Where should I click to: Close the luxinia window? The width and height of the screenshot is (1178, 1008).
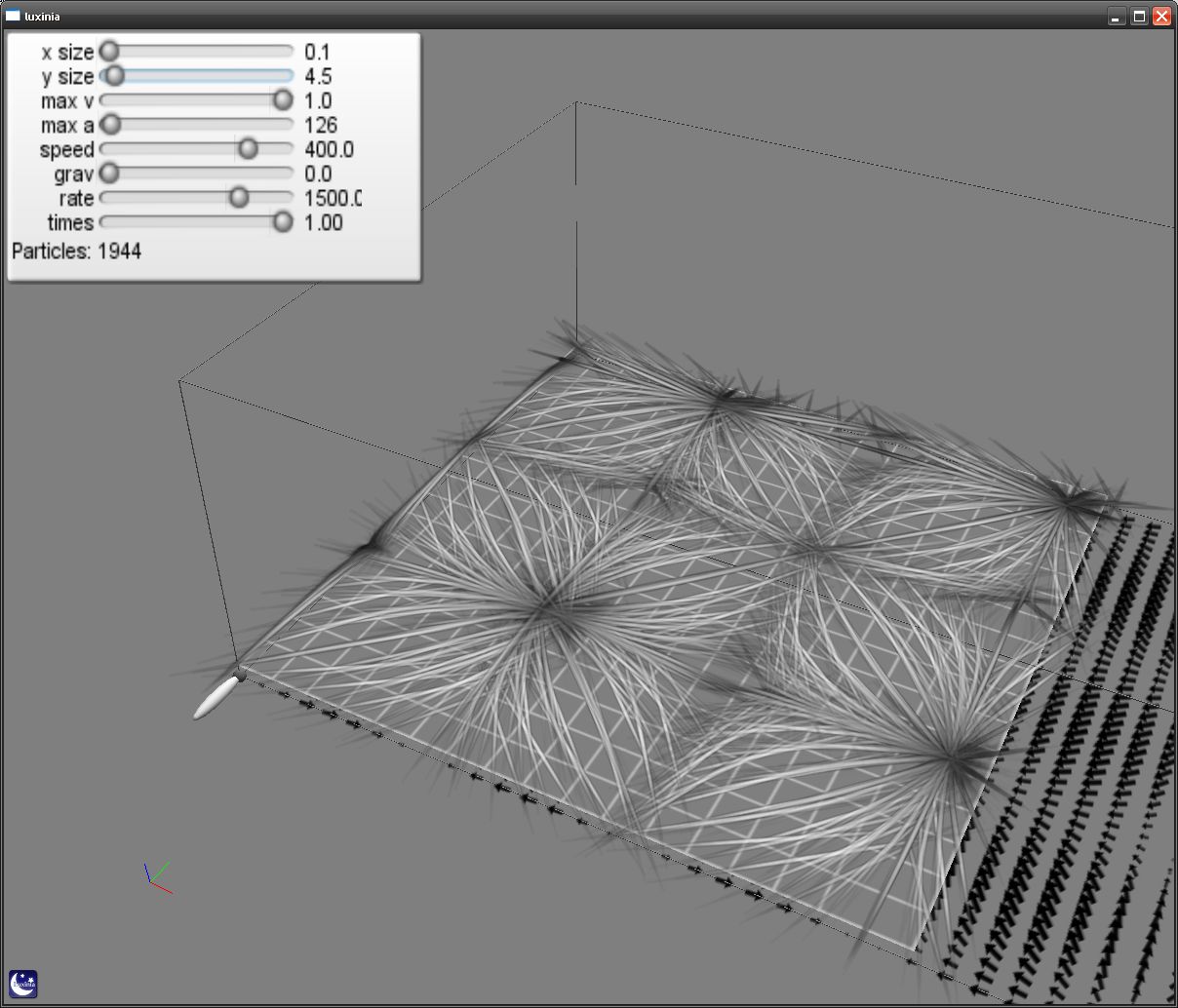[1161, 17]
